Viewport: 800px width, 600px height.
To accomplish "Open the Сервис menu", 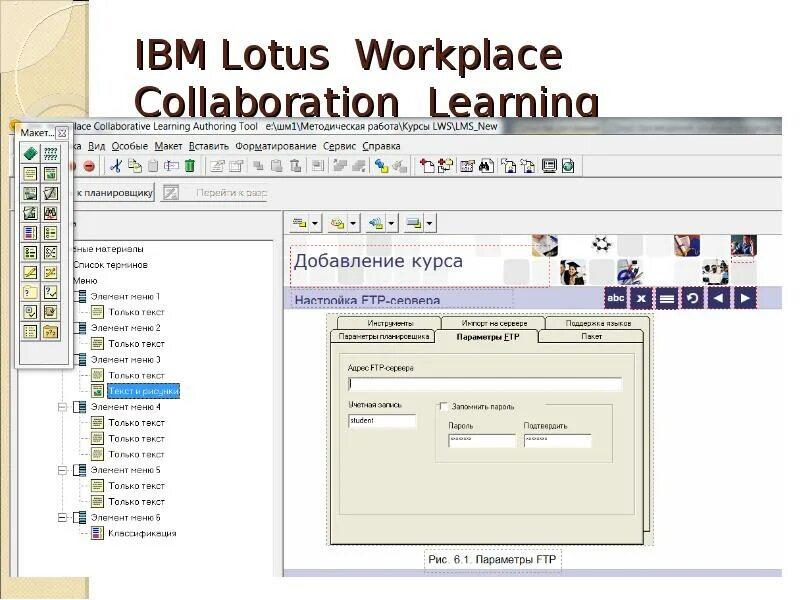I will point(339,146).
